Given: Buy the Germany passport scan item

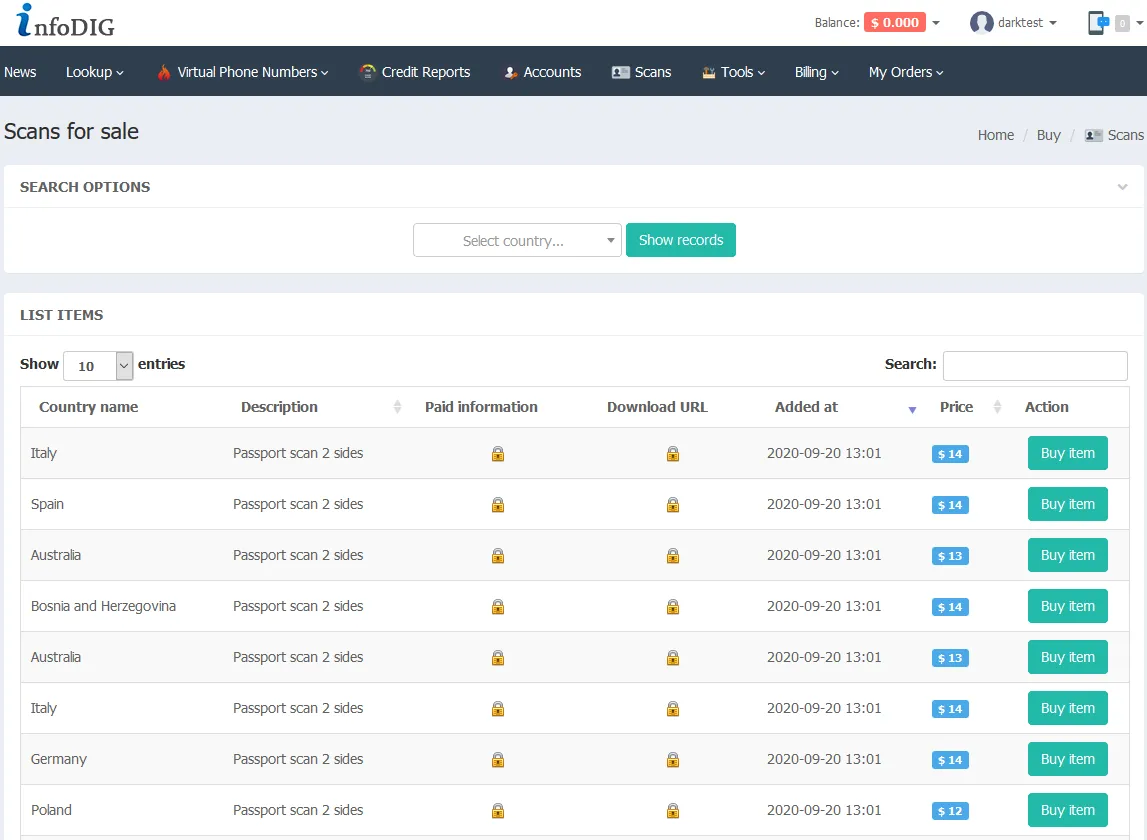Looking at the screenshot, I should click(1067, 759).
